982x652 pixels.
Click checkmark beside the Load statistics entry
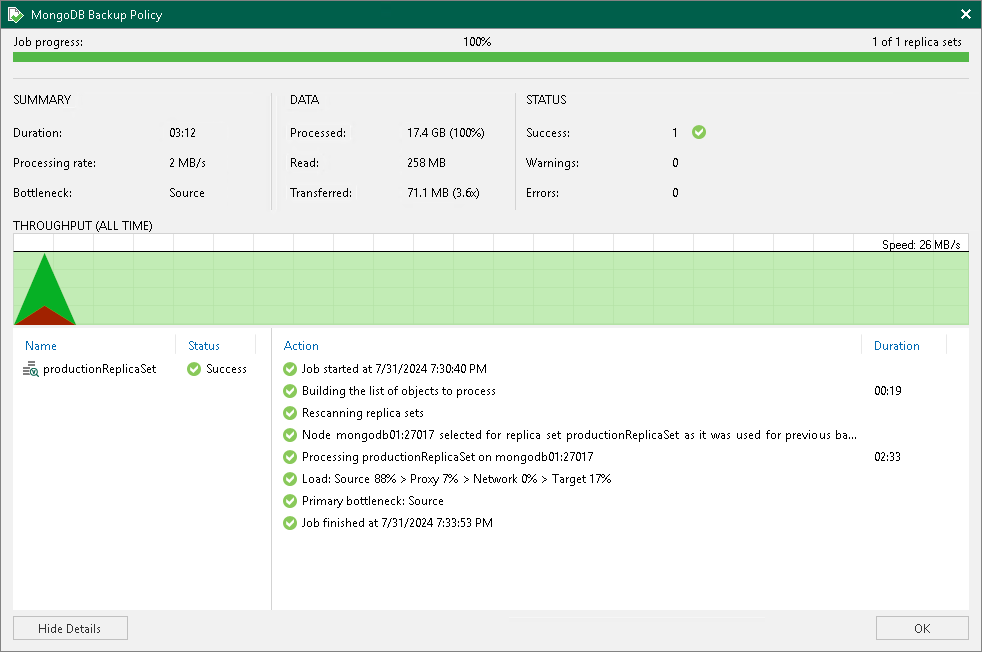tap(290, 479)
